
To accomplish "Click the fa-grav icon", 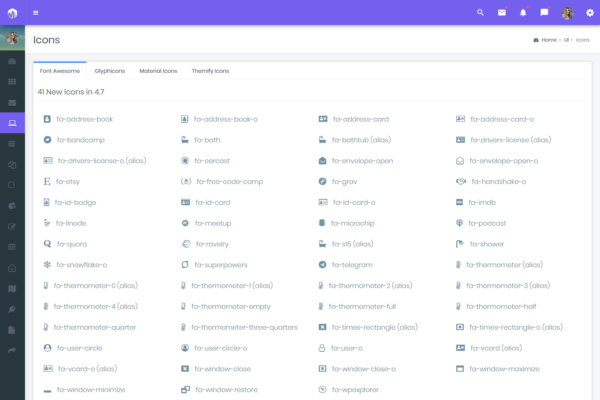I will coord(323,181).
